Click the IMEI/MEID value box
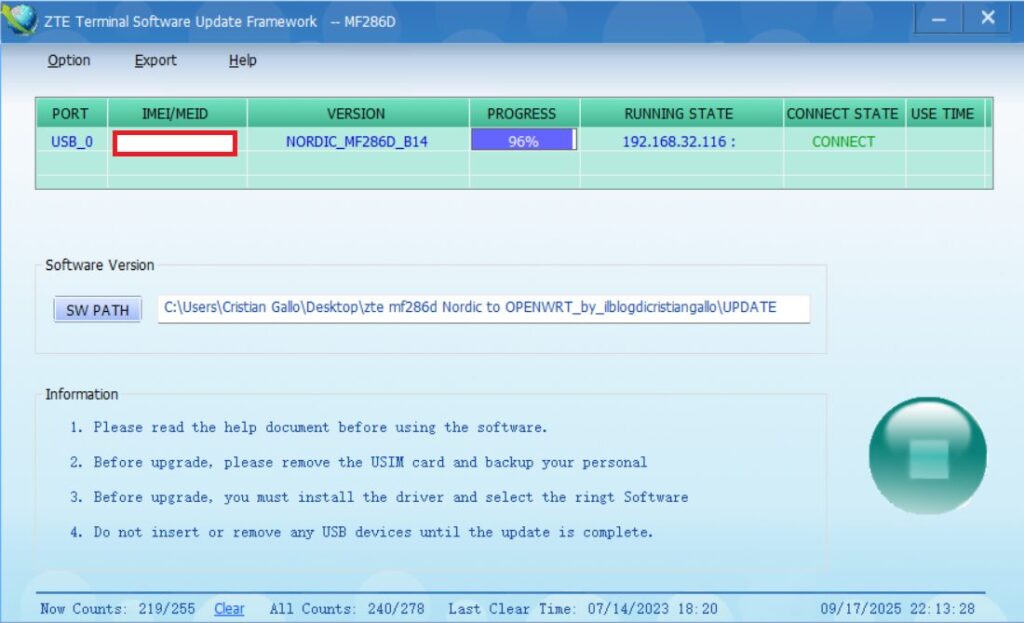The height and width of the screenshot is (623, 1024). [175, 143]
